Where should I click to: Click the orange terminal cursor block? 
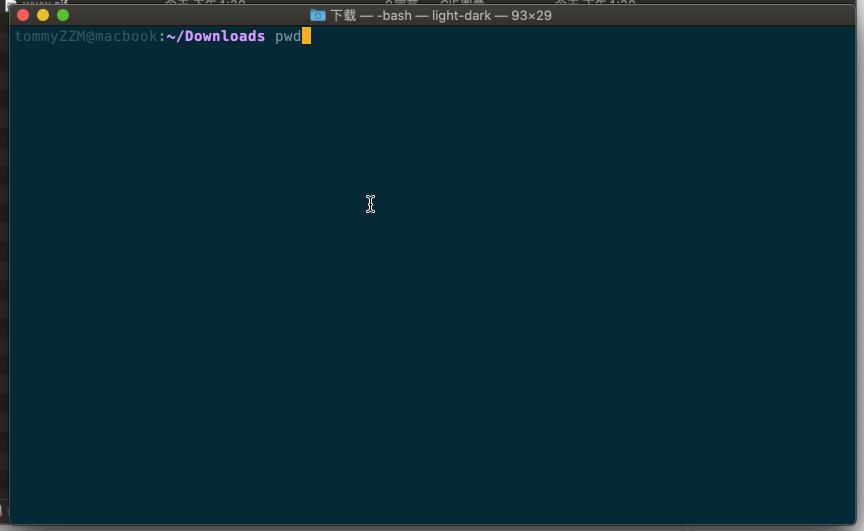pyautogui.click(x=306, y=36)
